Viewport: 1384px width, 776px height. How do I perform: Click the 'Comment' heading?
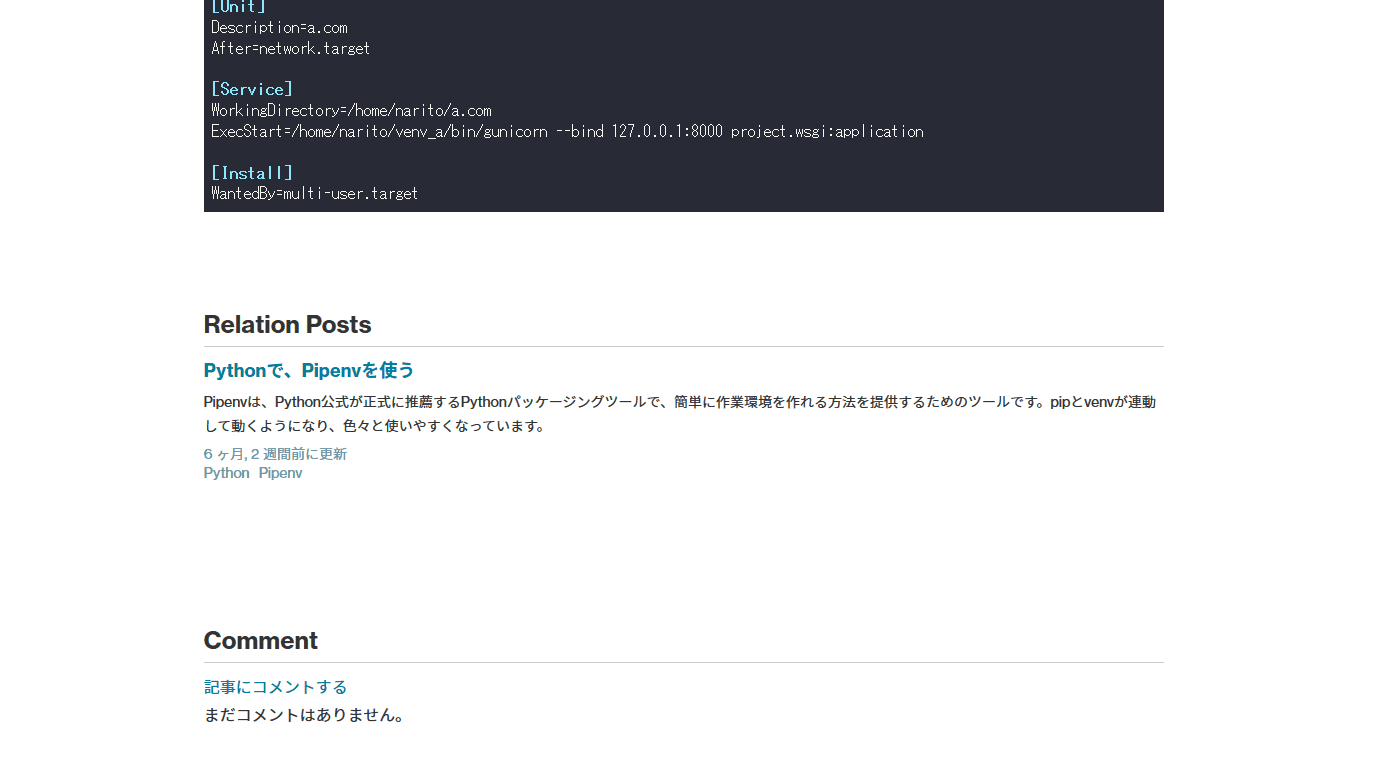coord(260,641)
